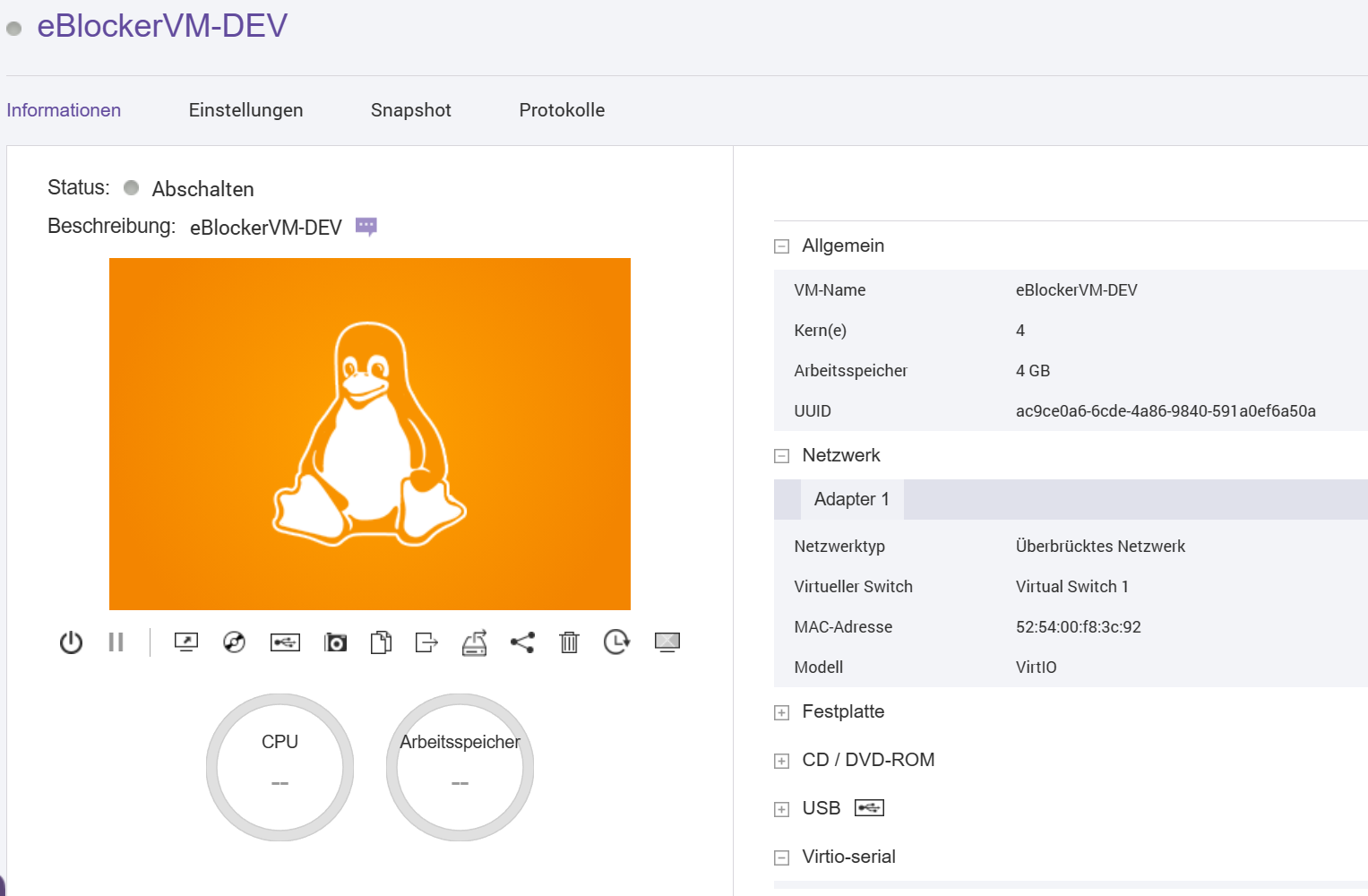Viewport: 1368px width, 896px height.
Task: Click the CD/DVD disc icon in toolbar
Action: [x=234, y=642]
